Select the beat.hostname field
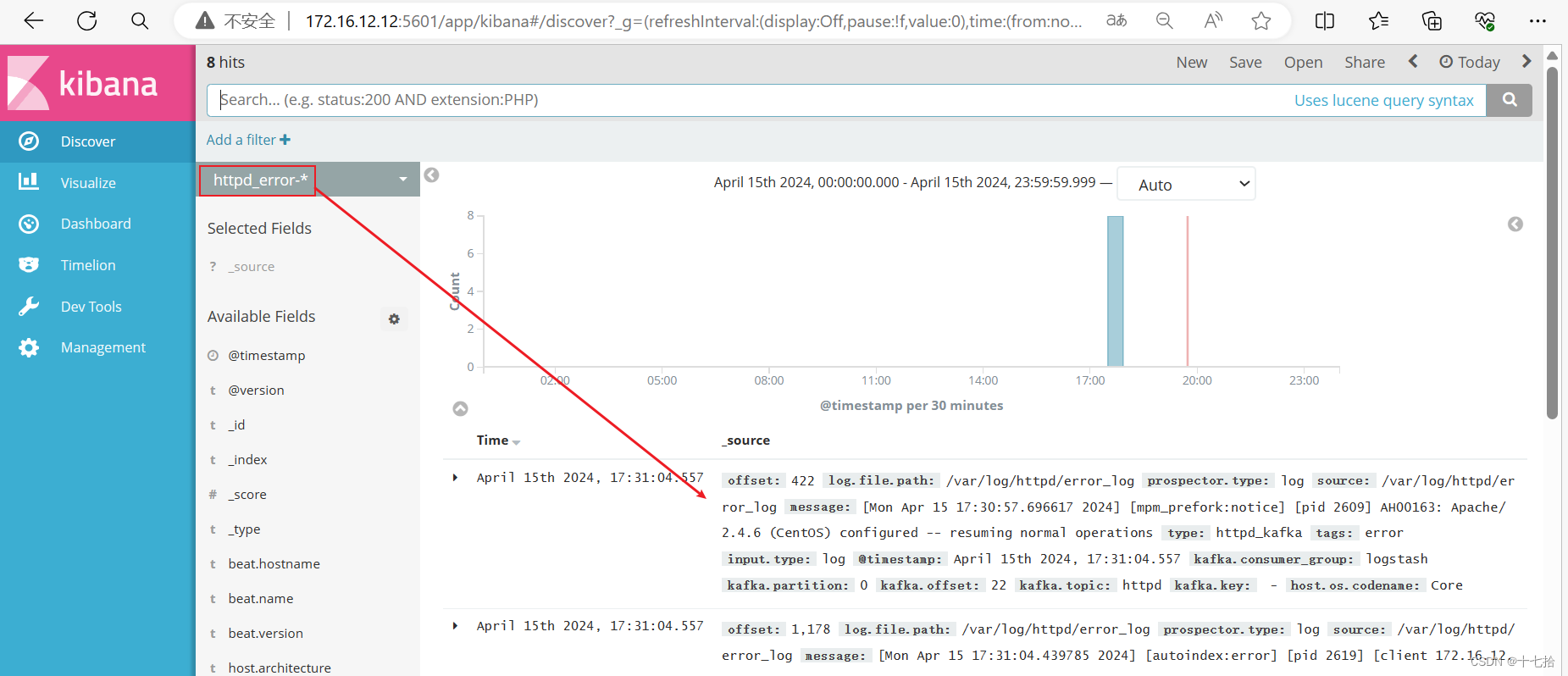 tap(274, 564)
